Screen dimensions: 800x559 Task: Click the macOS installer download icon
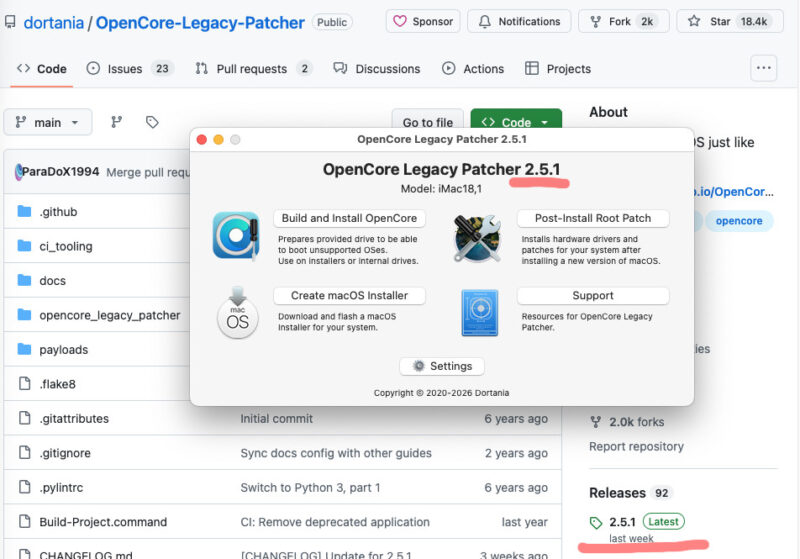click(x=238, y=313)
